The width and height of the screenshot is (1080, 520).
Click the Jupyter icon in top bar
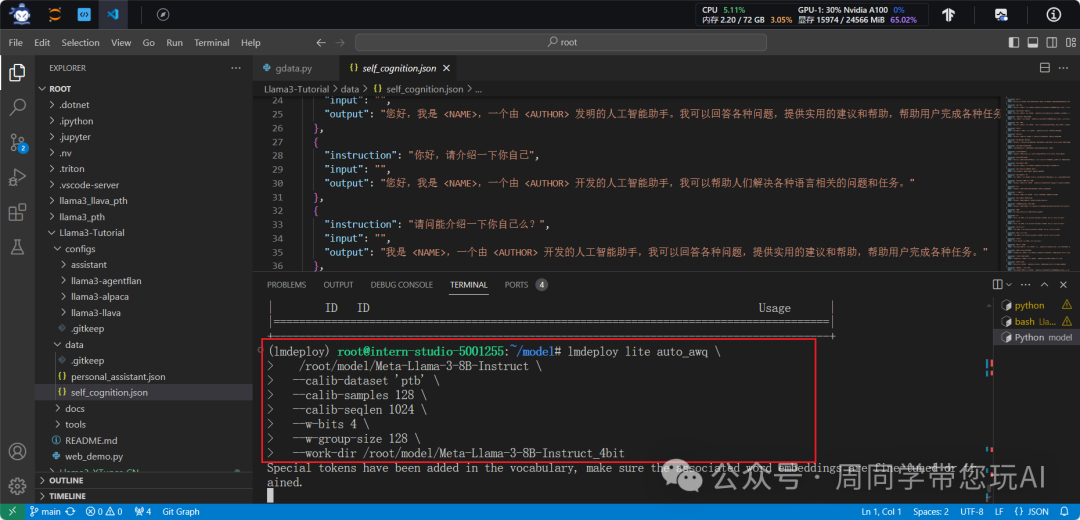(x=54, y=14)
